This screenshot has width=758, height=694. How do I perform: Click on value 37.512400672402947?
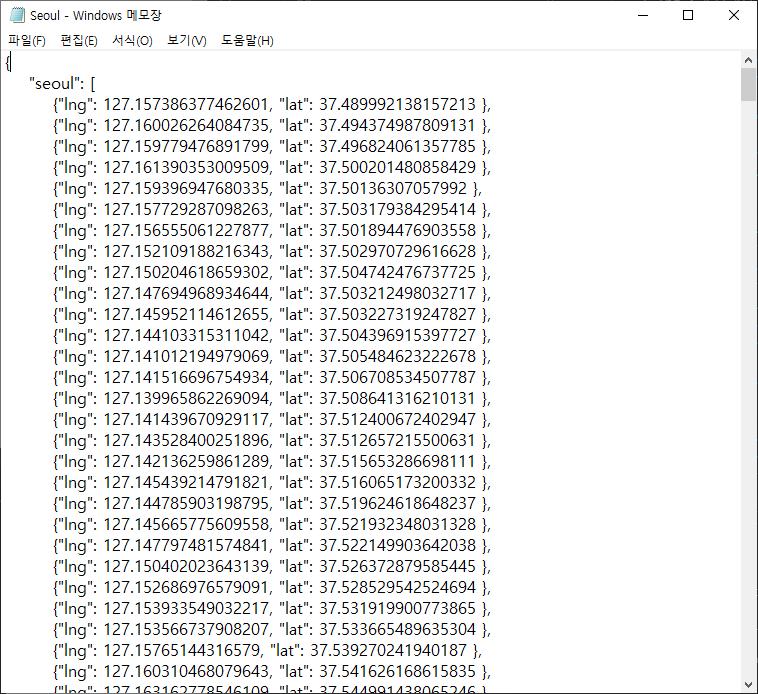[x=397, y=420]
